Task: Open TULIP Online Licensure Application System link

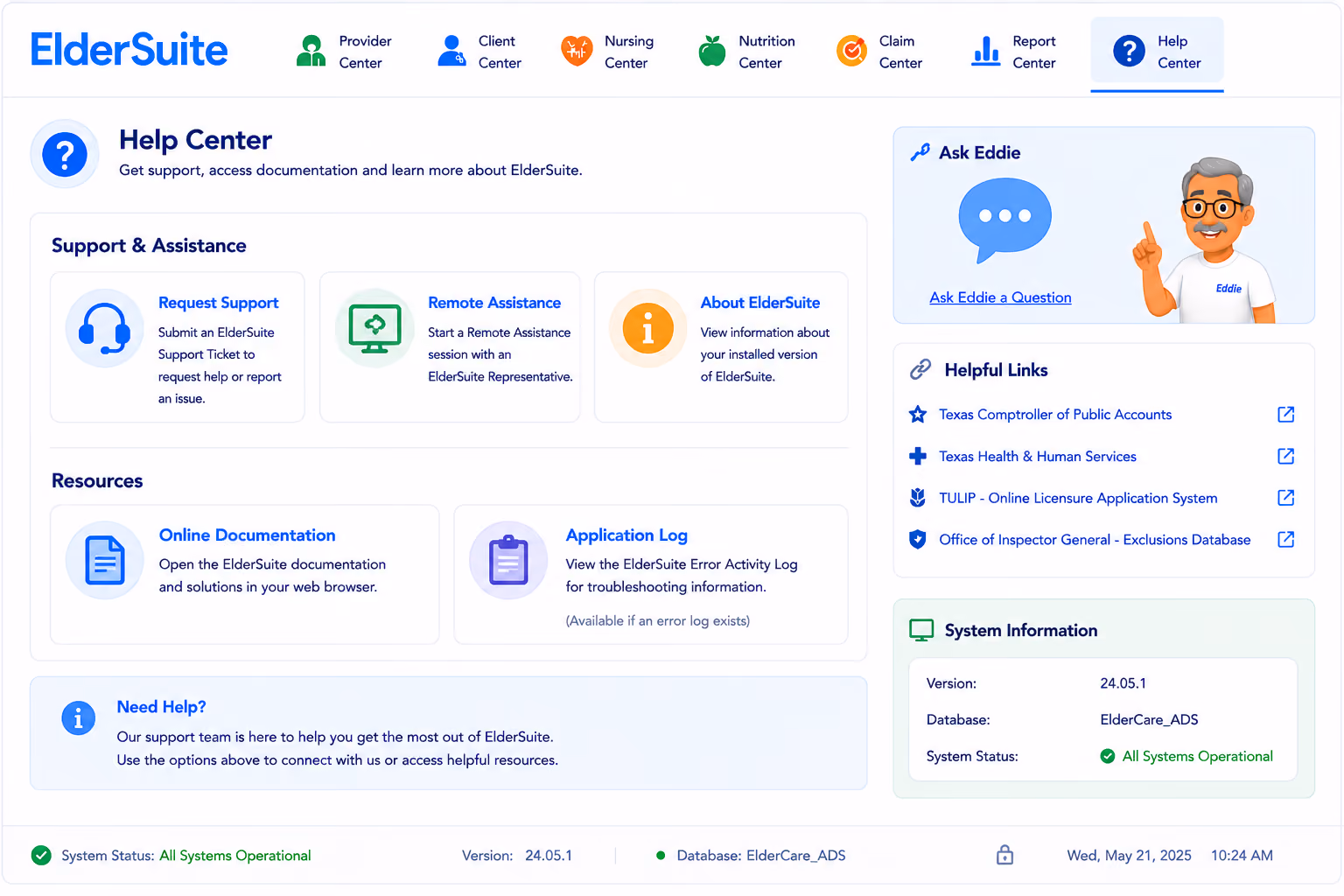Action: 1078,498
